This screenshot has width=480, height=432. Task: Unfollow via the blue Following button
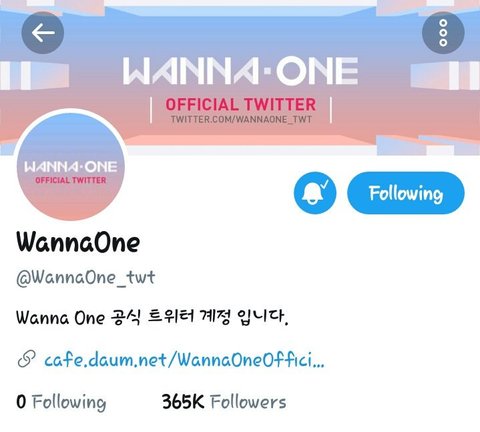click(406, 193)
